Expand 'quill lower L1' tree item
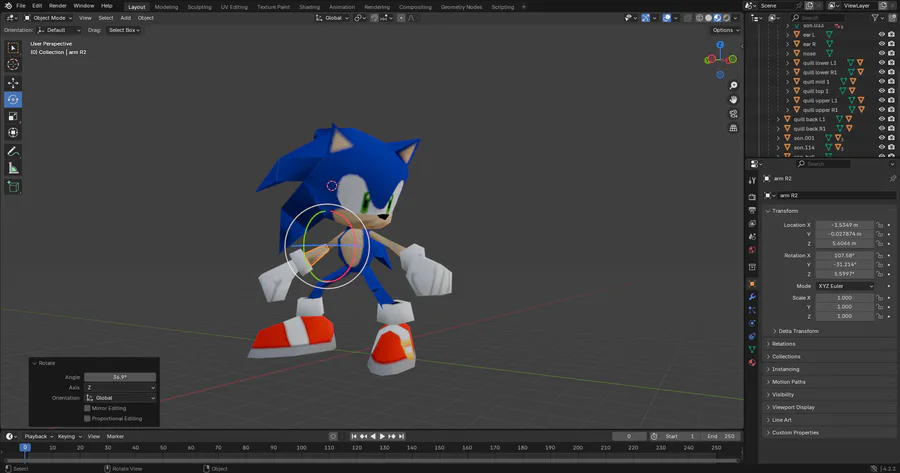Screen dimensions: 900x473 (x=788, y=63)
